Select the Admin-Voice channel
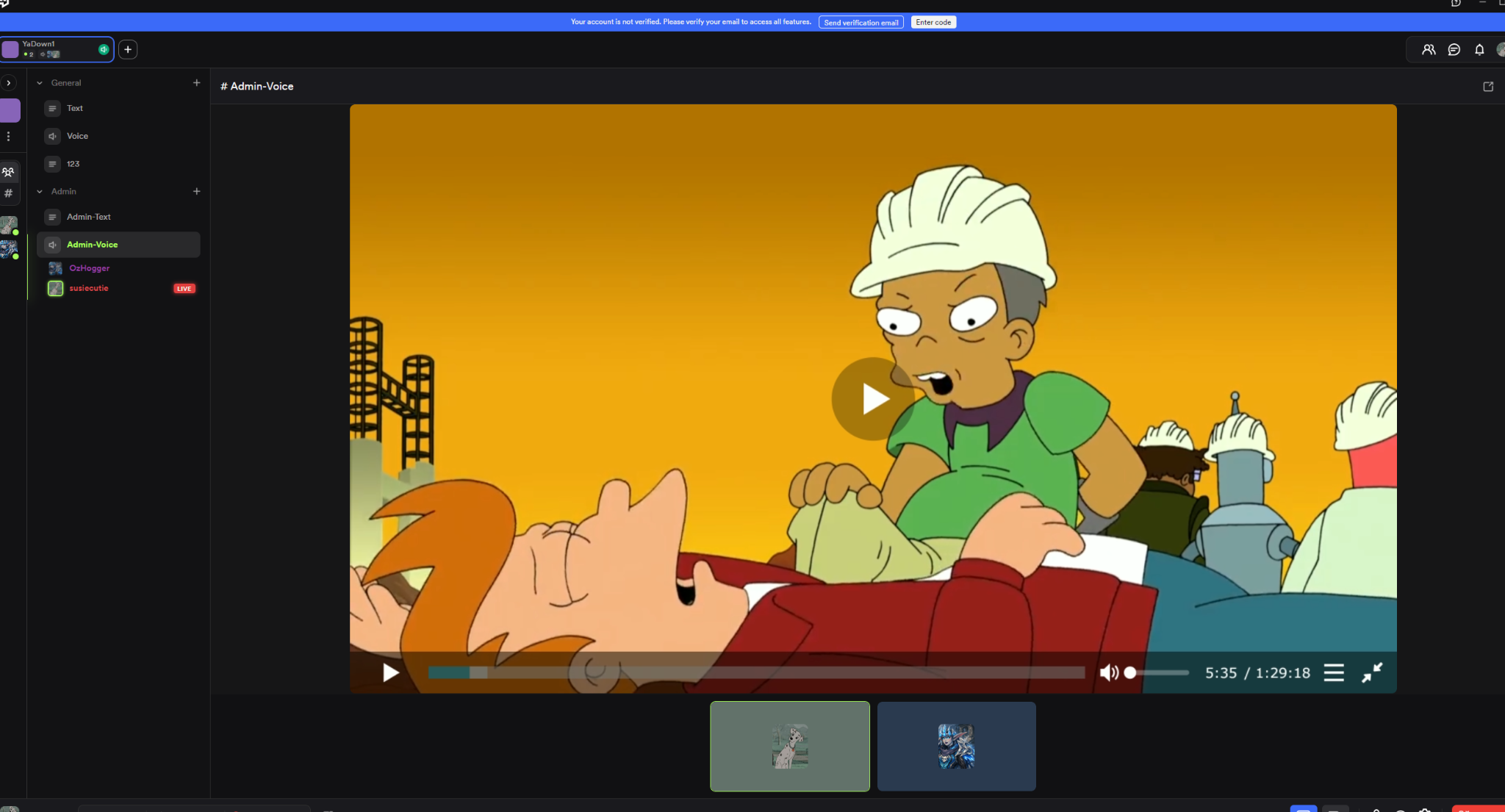Screen dimensions: 1505x812 [x=118, y=245]
